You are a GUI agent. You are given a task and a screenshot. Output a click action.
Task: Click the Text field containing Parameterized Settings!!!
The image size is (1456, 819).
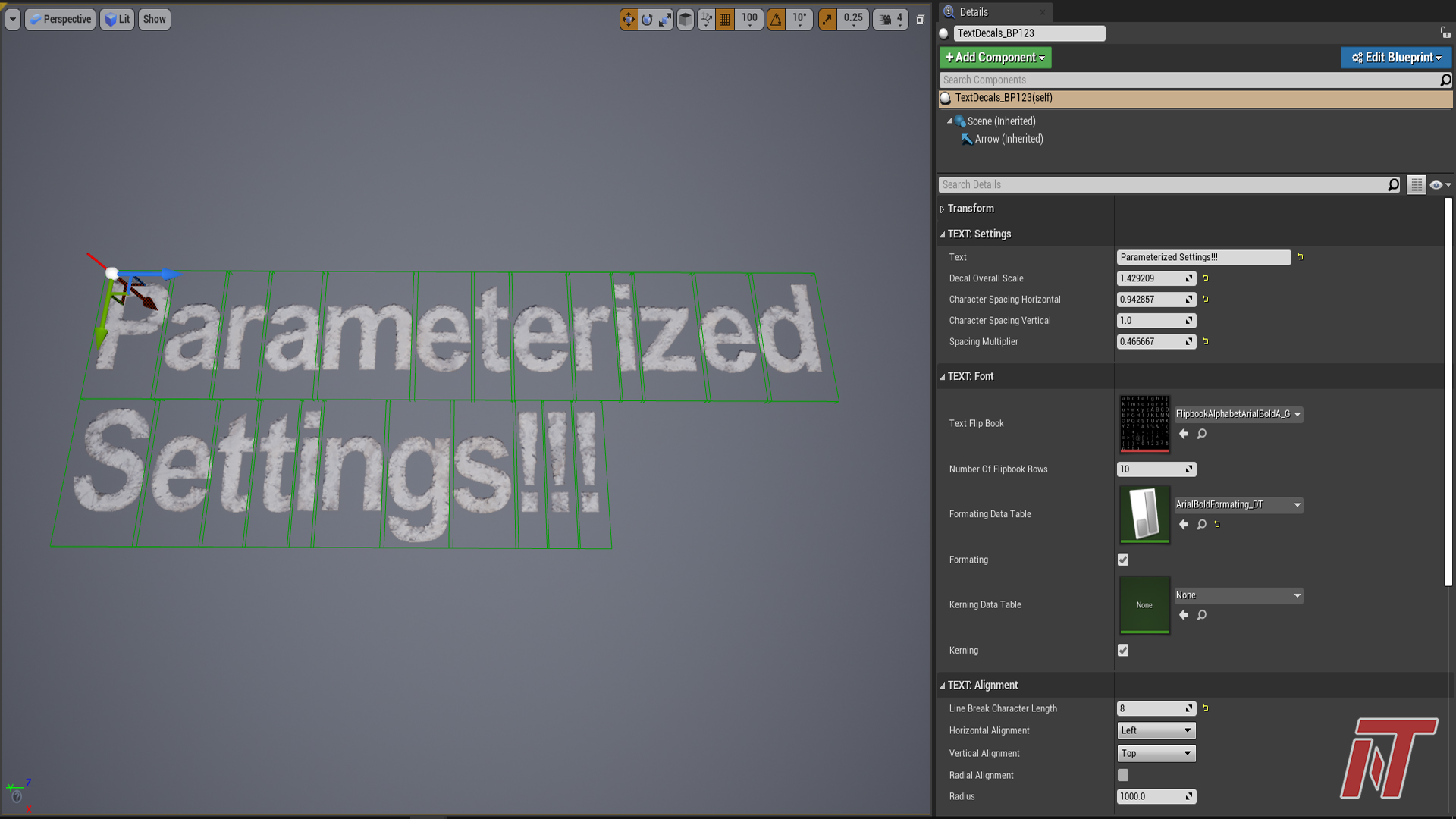(x=1203, y=257)
